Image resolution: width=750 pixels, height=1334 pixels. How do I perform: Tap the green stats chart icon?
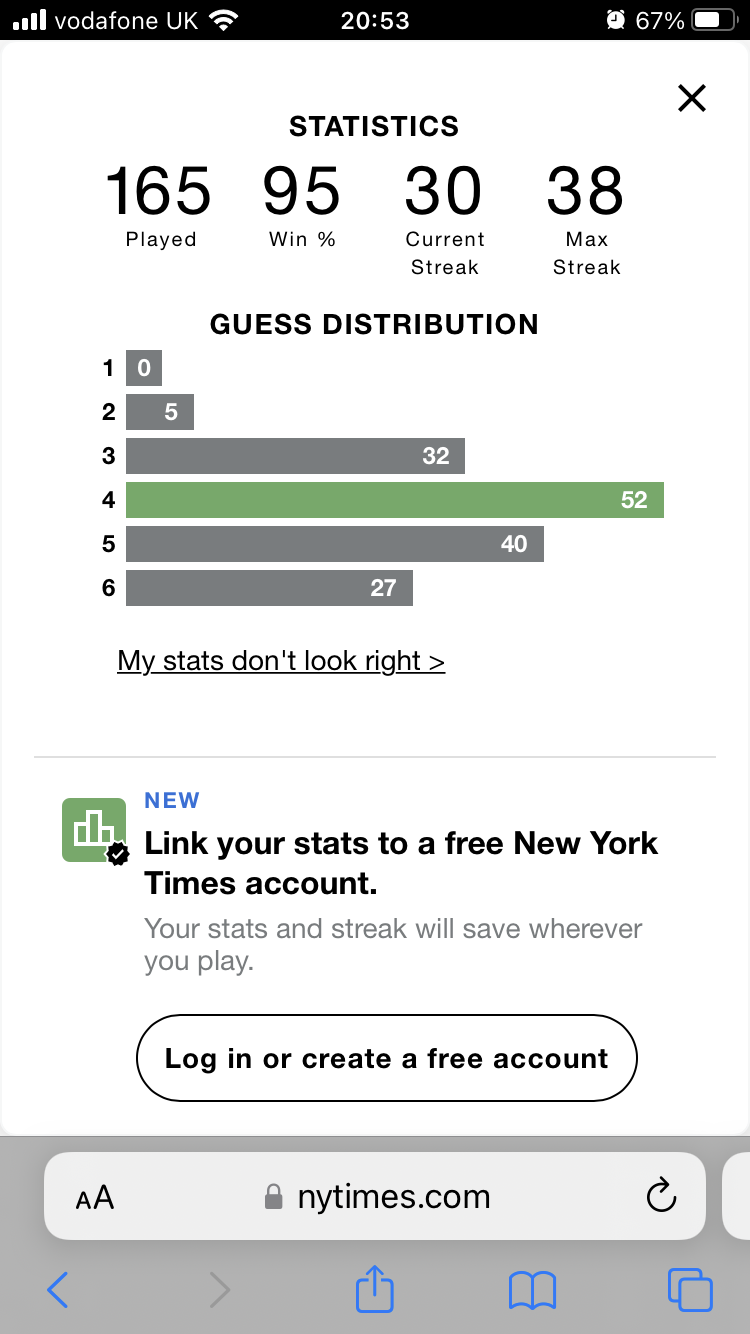pyautogui.click(x=96, y=830)
